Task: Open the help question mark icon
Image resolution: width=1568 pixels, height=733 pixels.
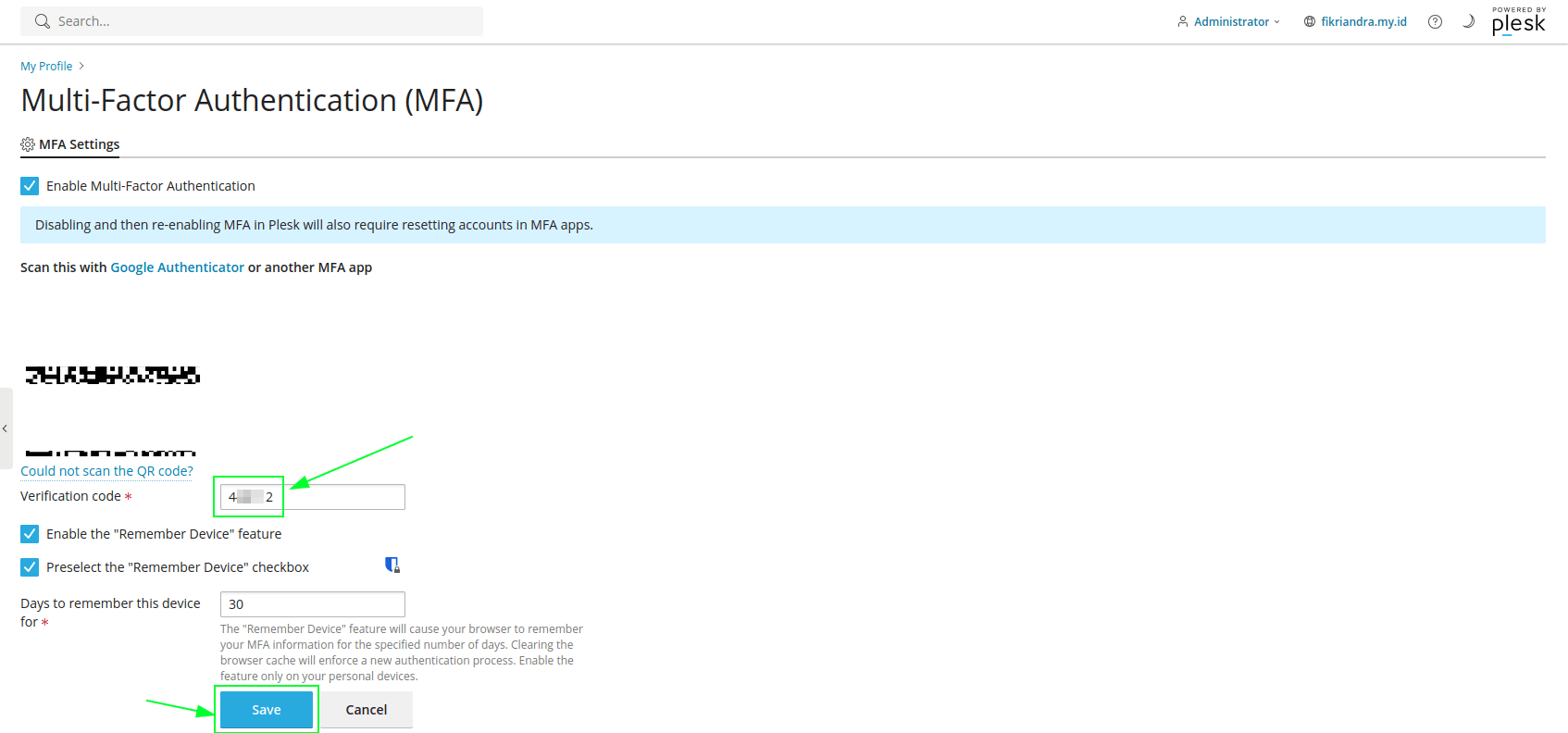Action: point(1435,21)
